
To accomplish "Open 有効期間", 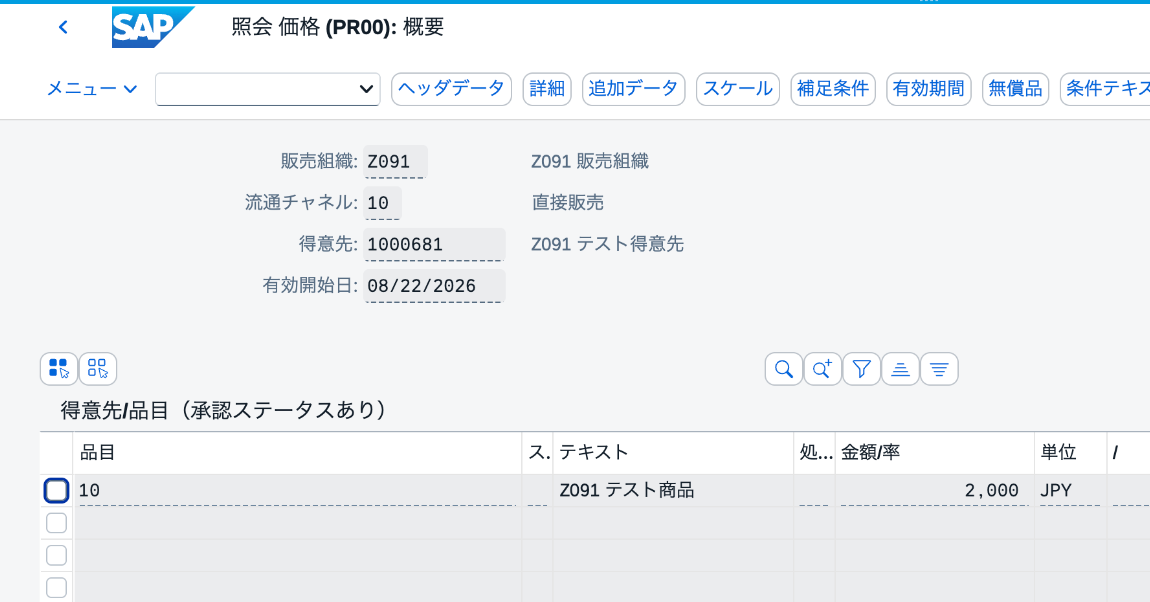I will [x=929, y=89].
